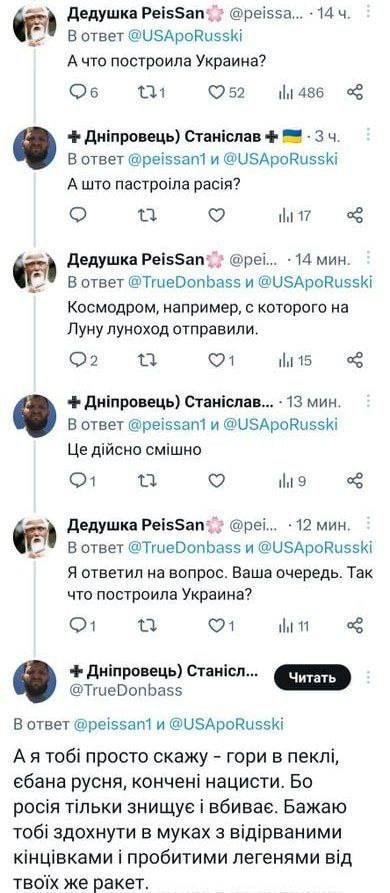Follow user via the Читать button
This screenshot has width=390, height=893.
point(313,678)
